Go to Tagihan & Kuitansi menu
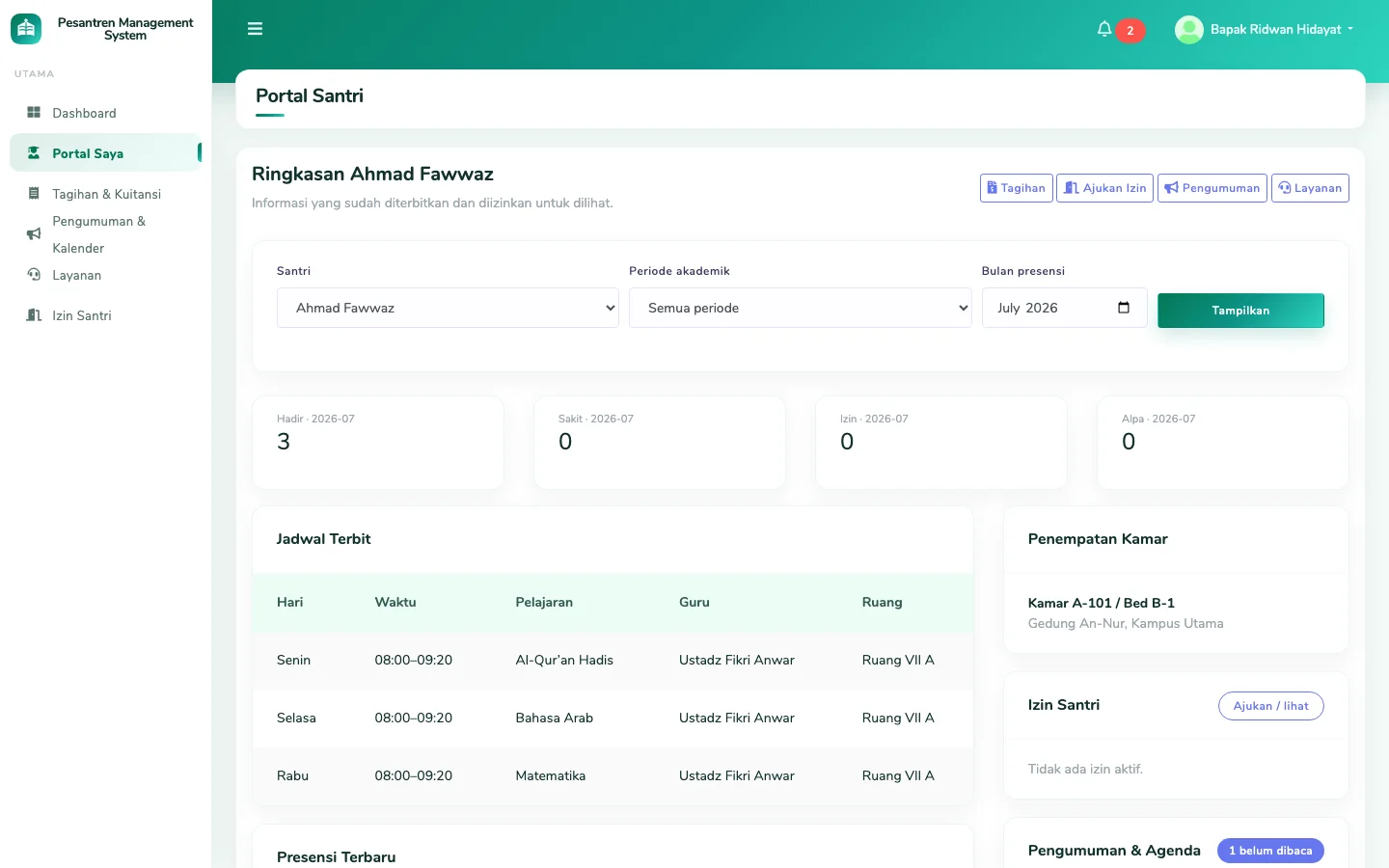Screen dimensions: 1389x868 [x=106, y=194]
